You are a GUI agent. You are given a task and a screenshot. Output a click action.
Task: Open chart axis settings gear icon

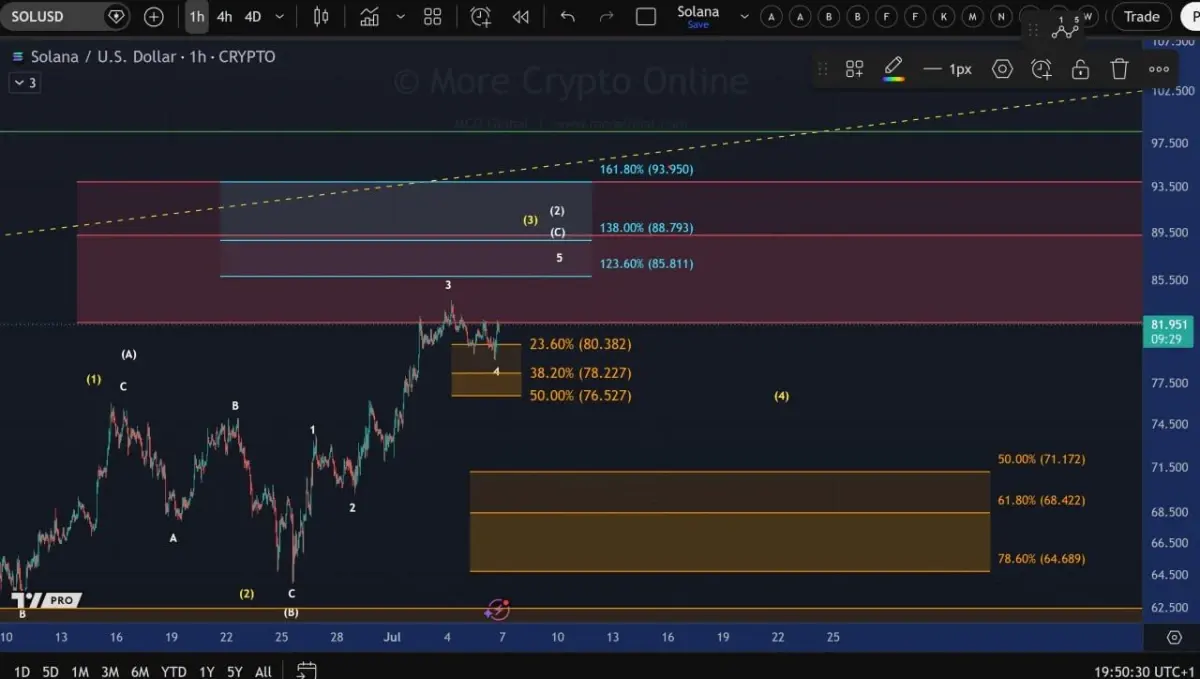pyautogui.click(x=1174, y=637)
